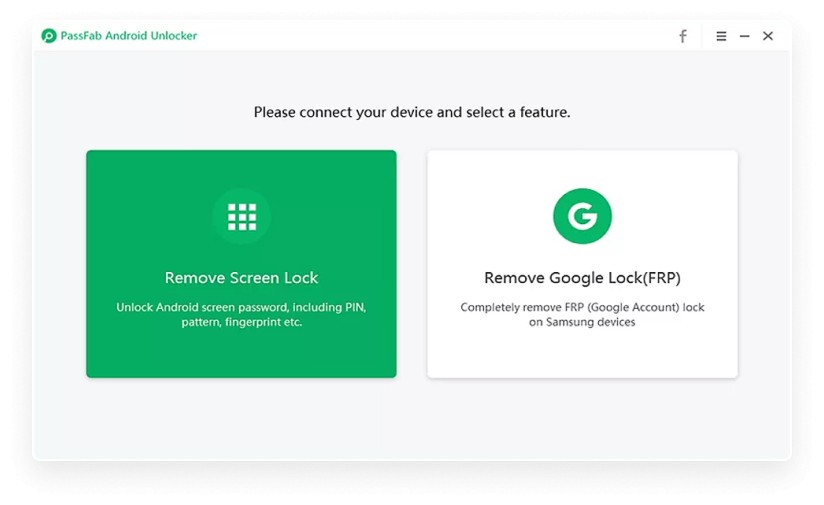Choose the green Remove Screen Lock card
The height and width of the screenshot is (505, 824).
[x=241, y=264]
